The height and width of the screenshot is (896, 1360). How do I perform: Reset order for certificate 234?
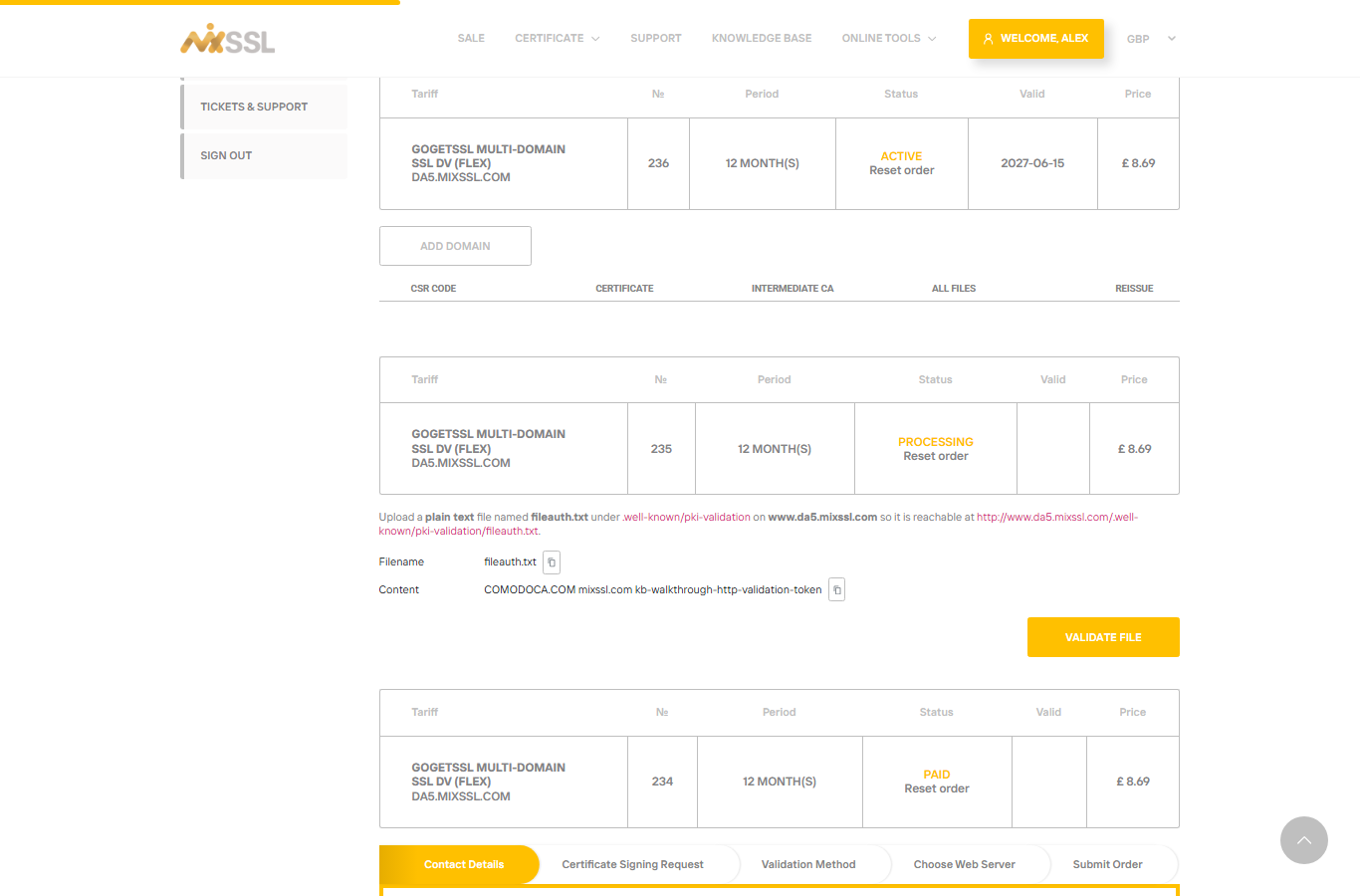tap(936, 789)
